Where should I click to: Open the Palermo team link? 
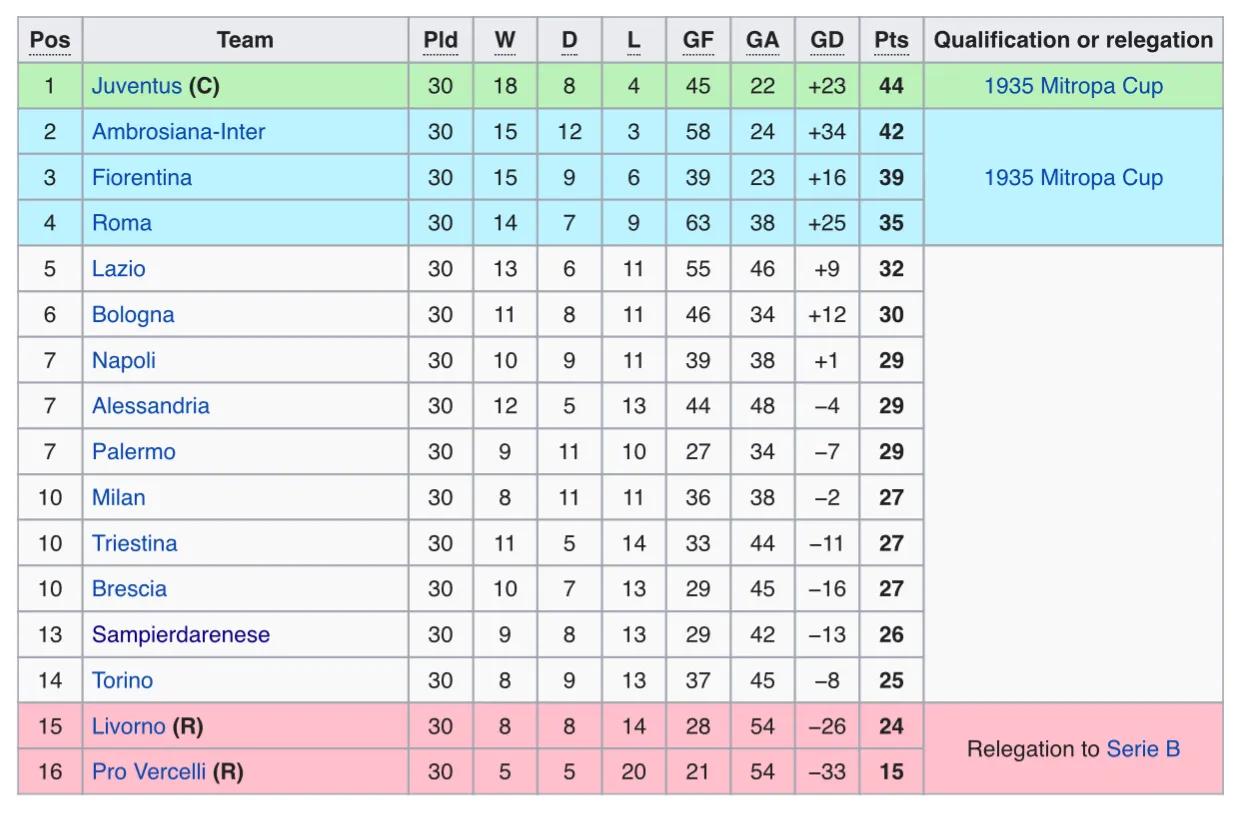pos(133,452)
